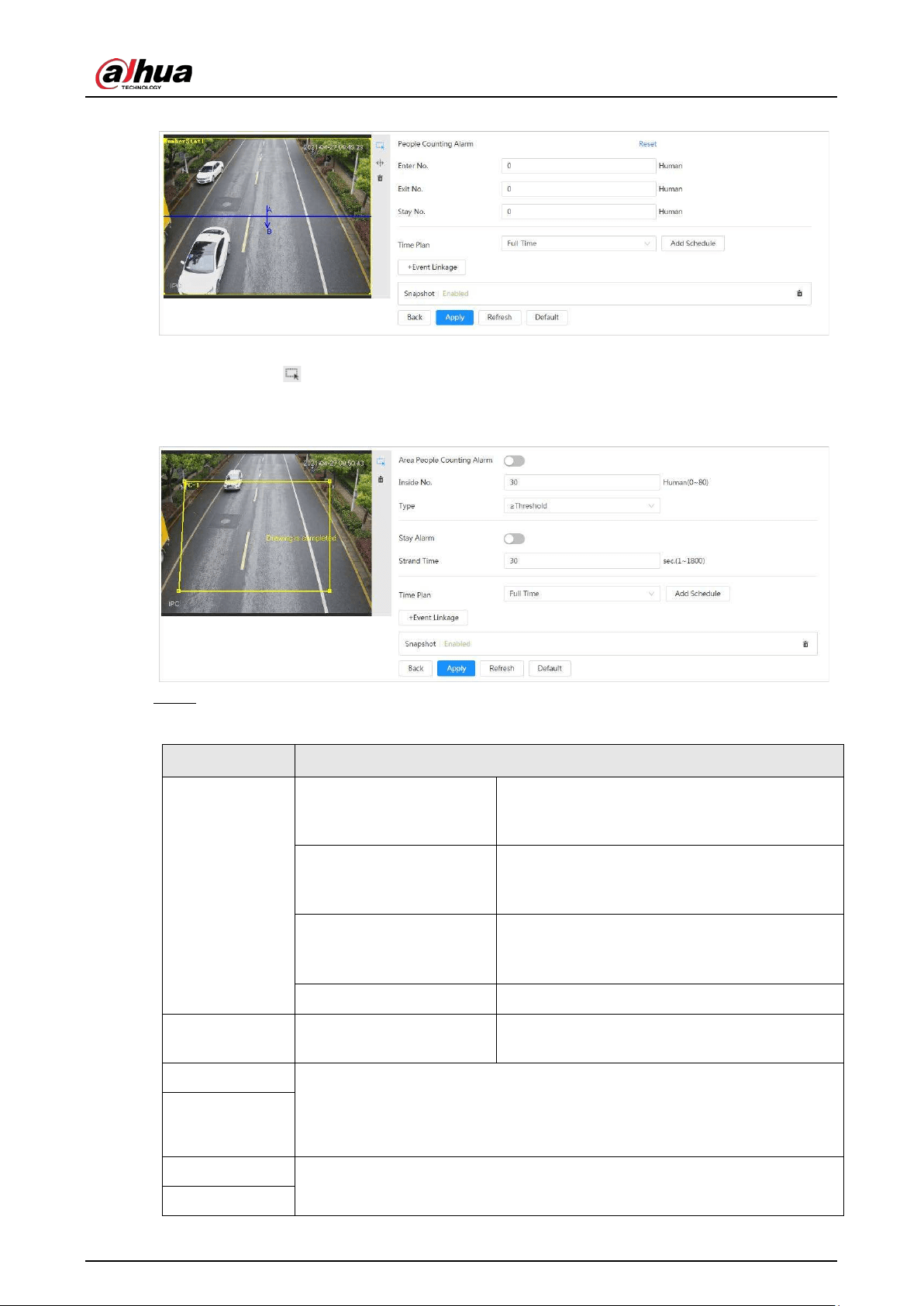This screenshot has height=1306, width=924.
Task: Click the Inside No. input field
Action: [x=581, y=482]
